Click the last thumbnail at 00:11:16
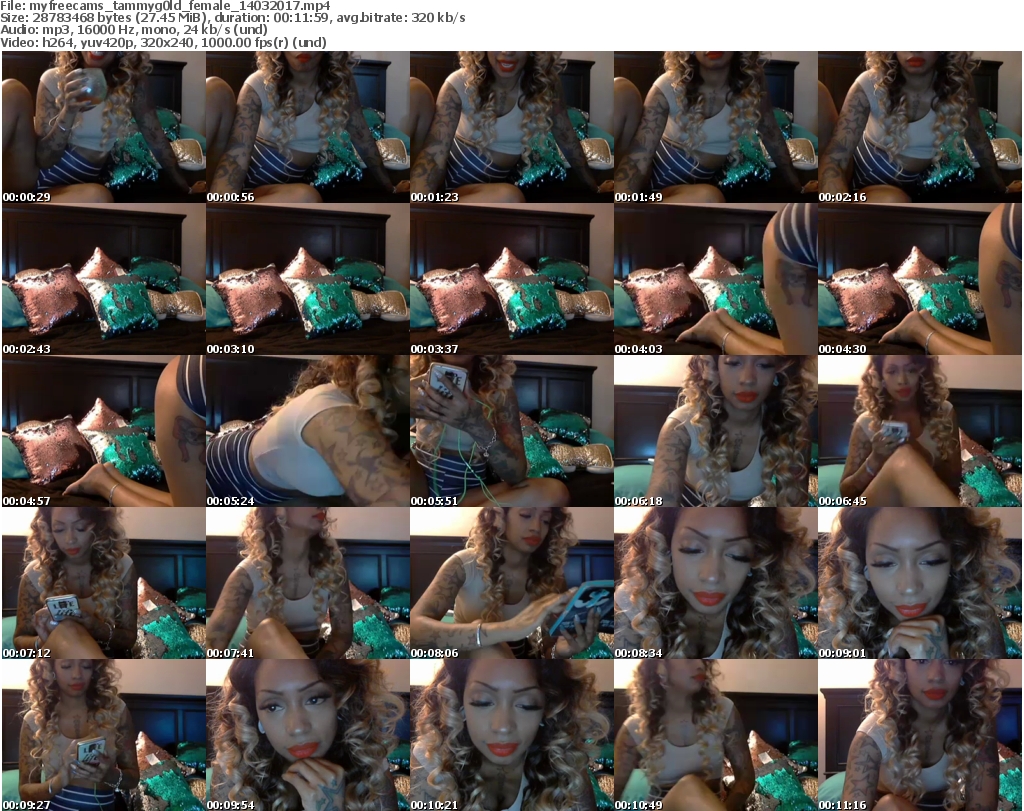 [920, 735]
